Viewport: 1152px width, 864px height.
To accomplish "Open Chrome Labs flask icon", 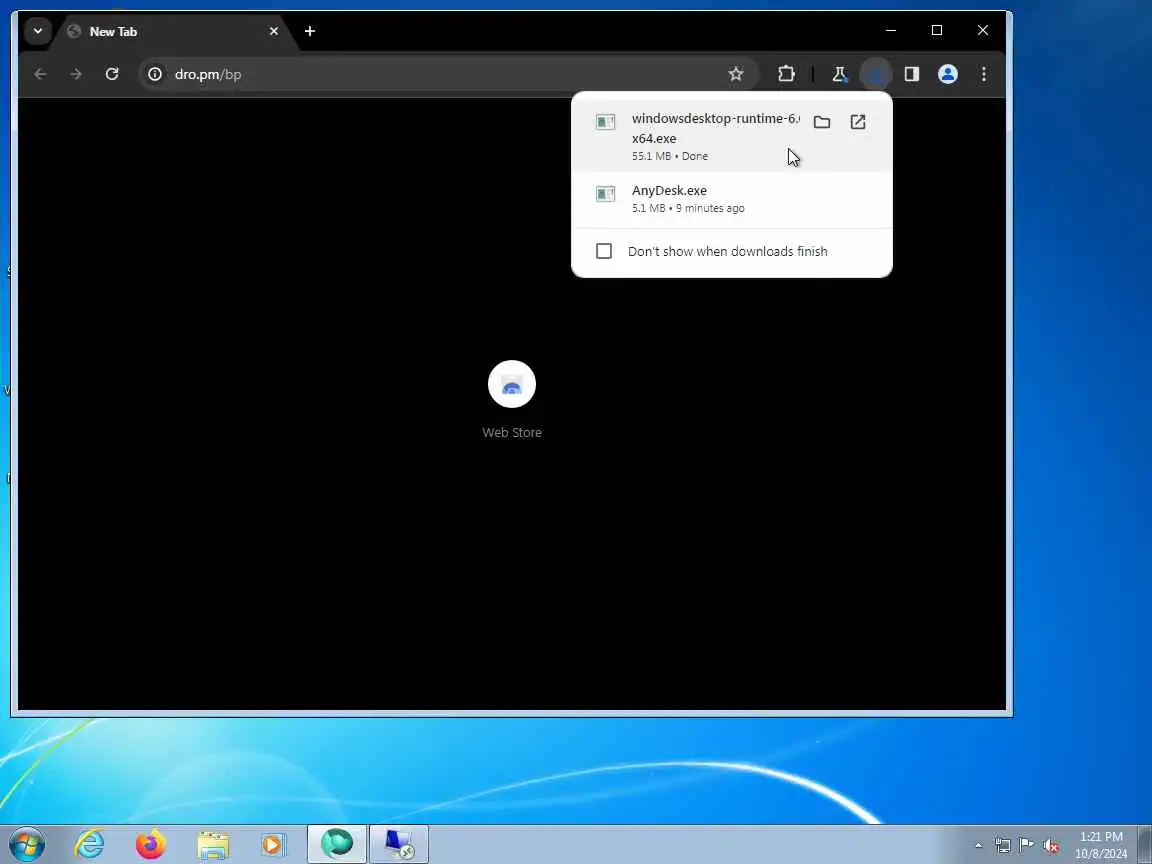I will pos(839,74).
